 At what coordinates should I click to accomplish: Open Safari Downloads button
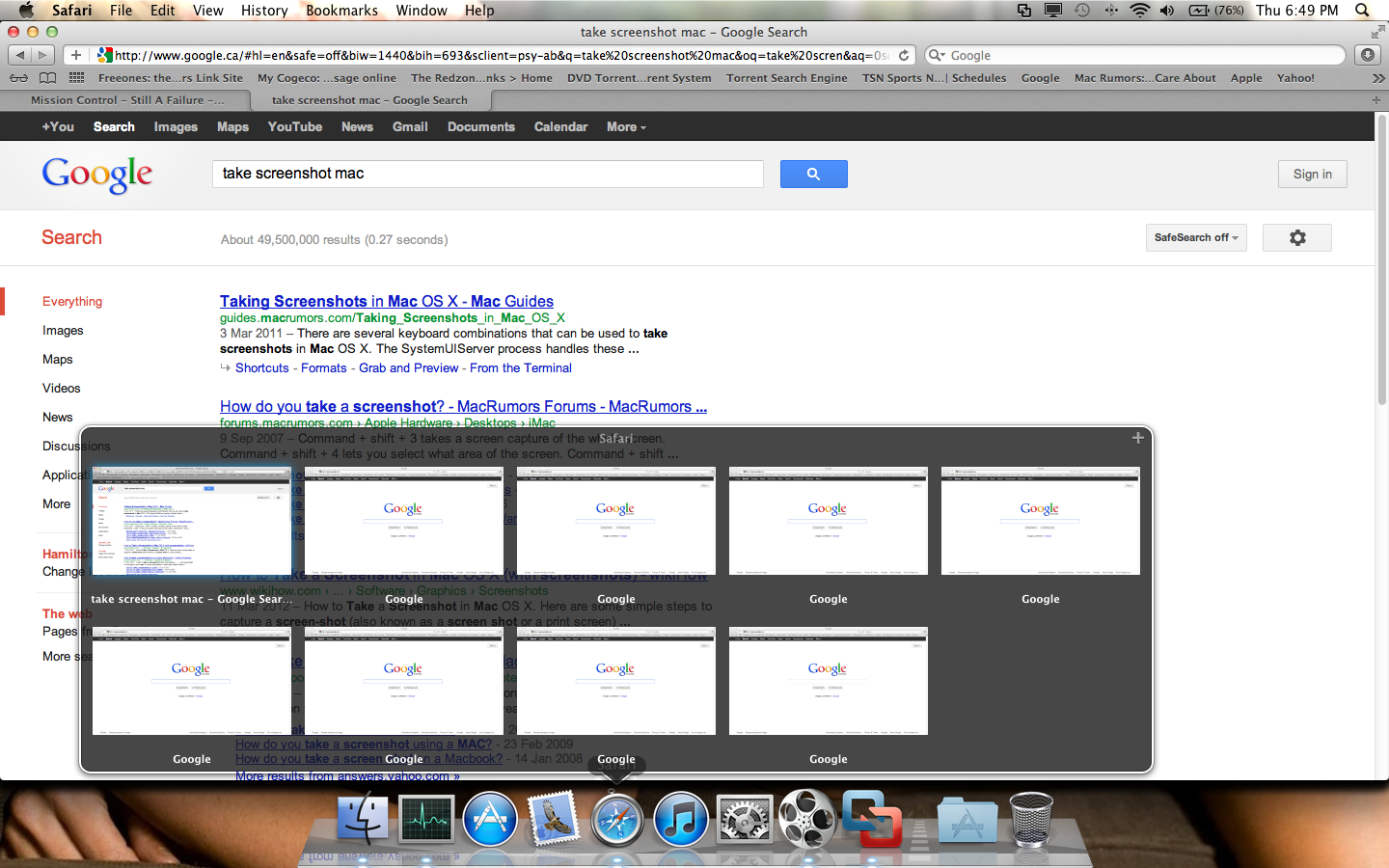point(1368,55)
